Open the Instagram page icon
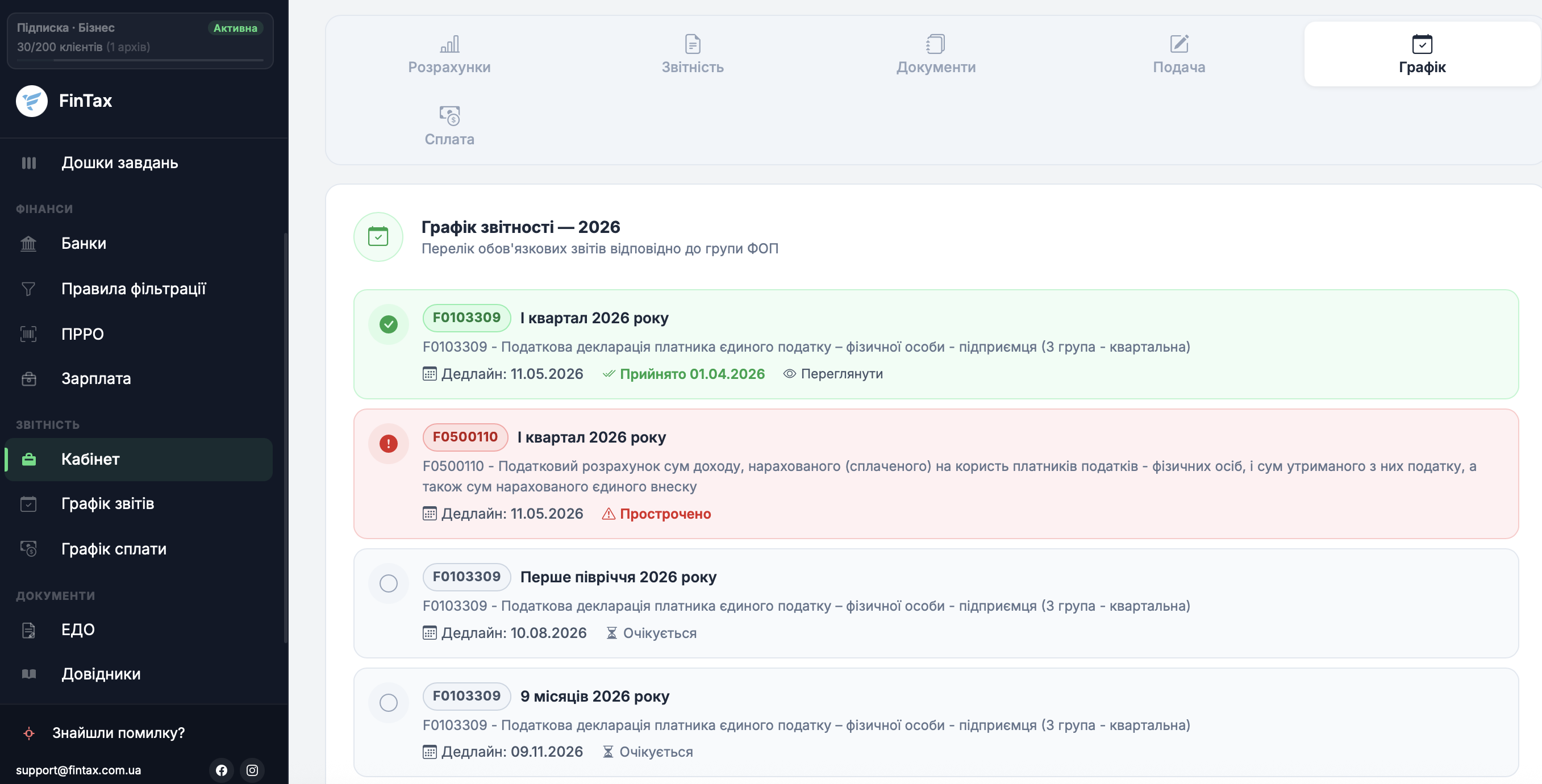Screen dimensions: 1542x784 (x=252, y=770)
